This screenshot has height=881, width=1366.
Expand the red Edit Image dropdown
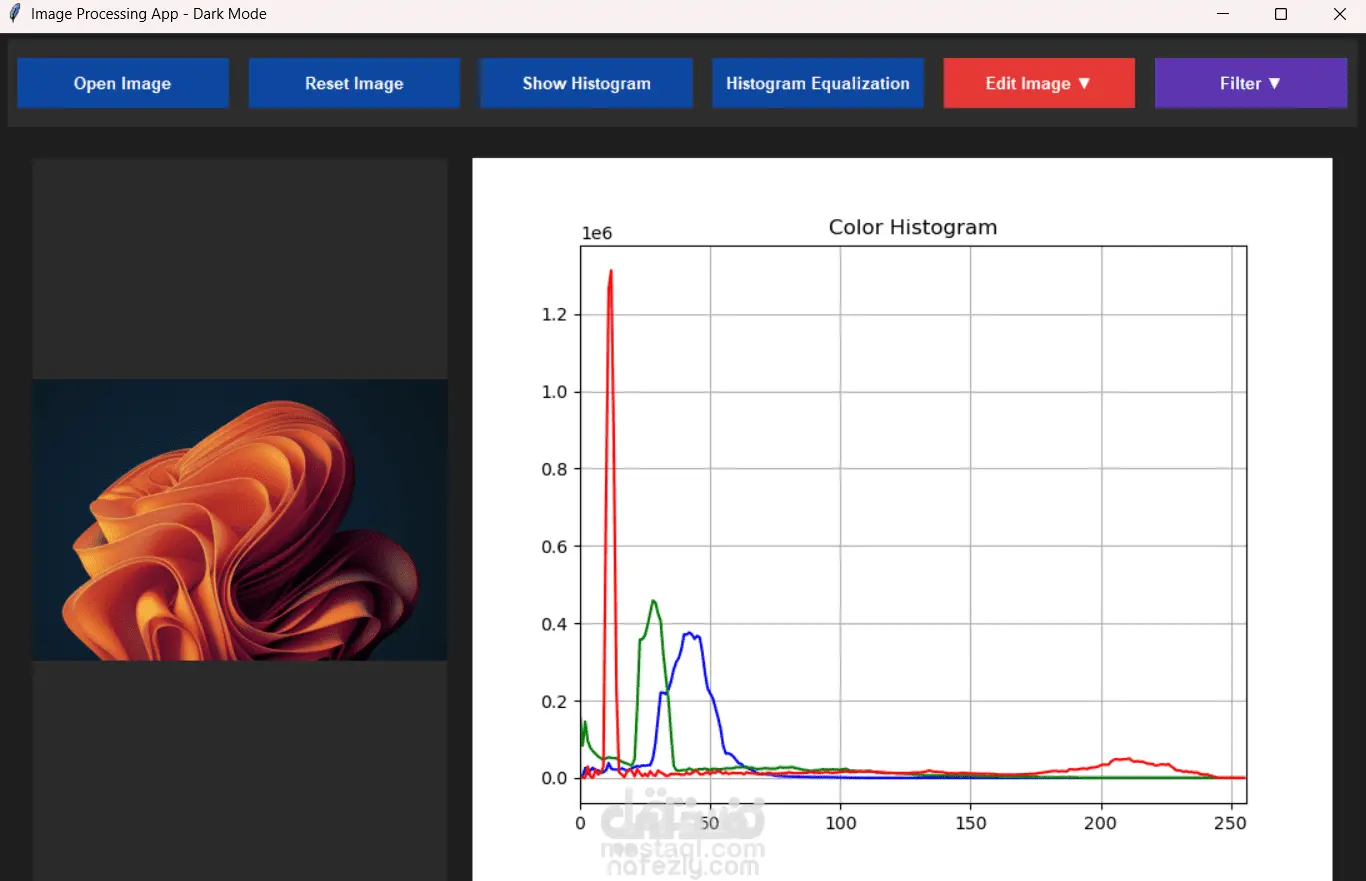[1039, 83]
